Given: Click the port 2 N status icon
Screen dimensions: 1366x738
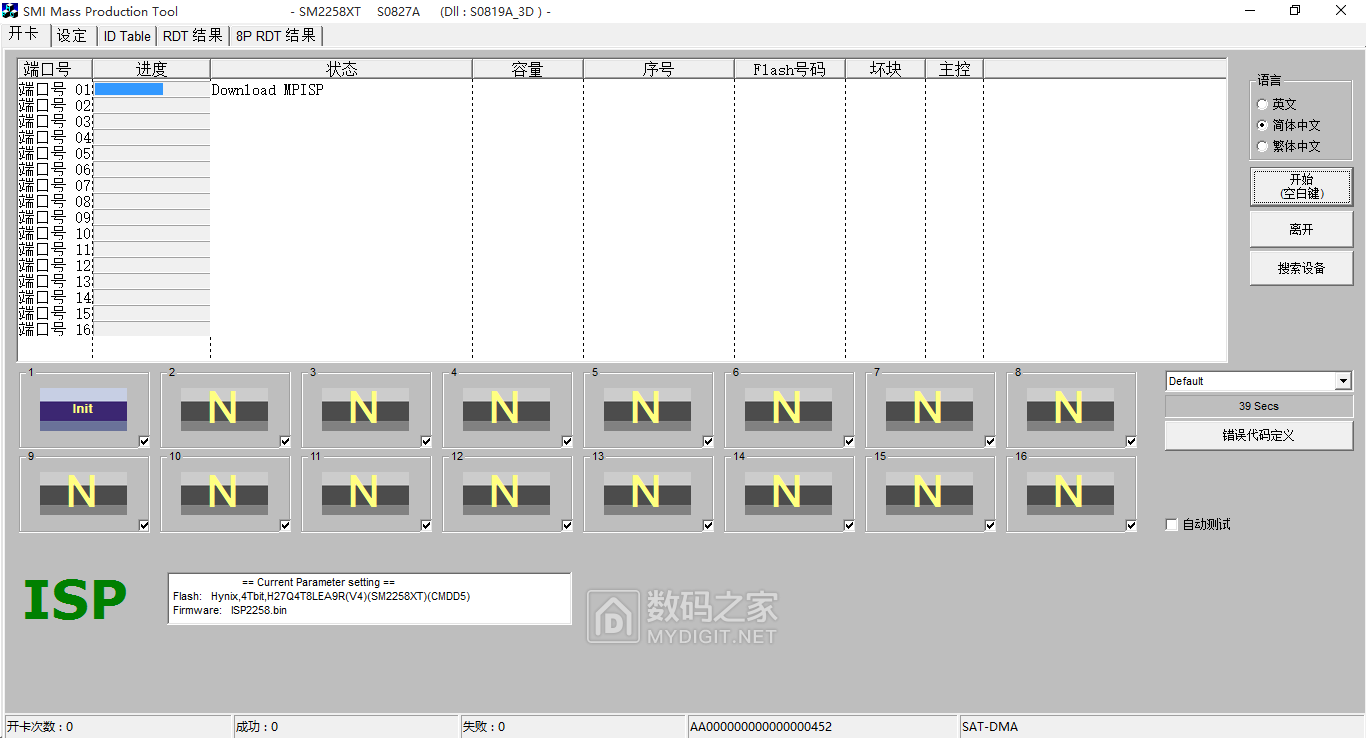Looking at the screenshot, I should click(224, 409).
